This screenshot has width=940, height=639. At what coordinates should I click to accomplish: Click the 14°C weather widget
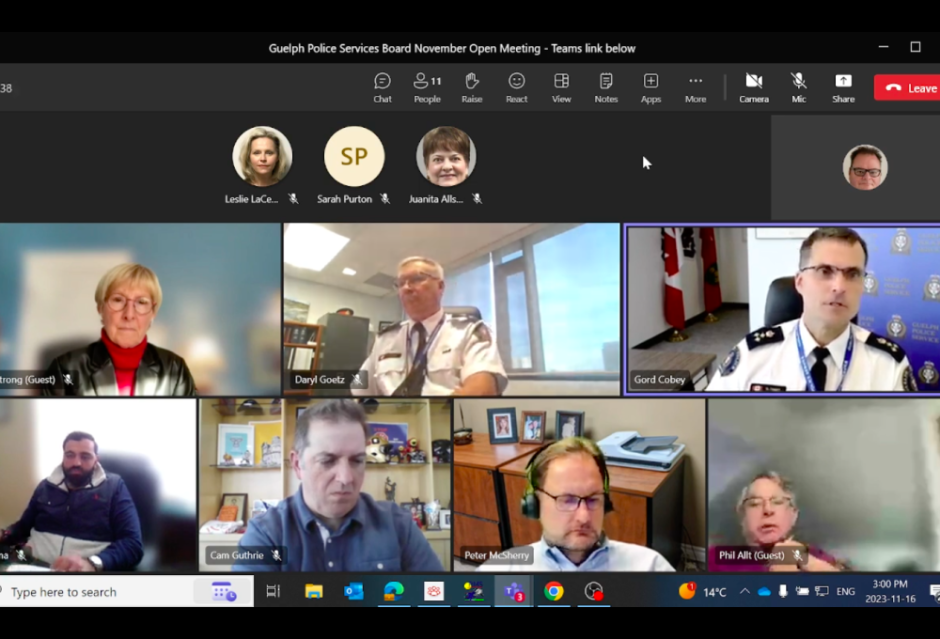703,592
